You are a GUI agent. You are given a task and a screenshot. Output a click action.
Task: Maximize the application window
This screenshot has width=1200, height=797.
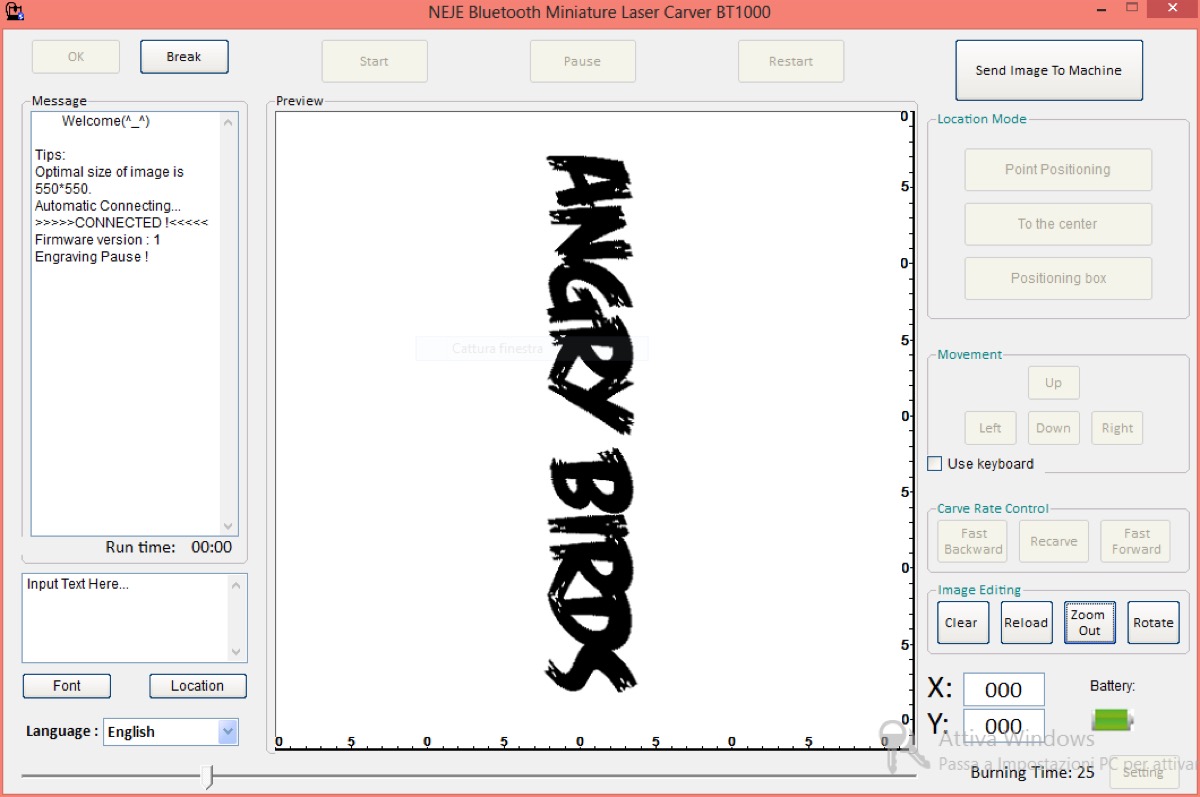point(1133,7)
